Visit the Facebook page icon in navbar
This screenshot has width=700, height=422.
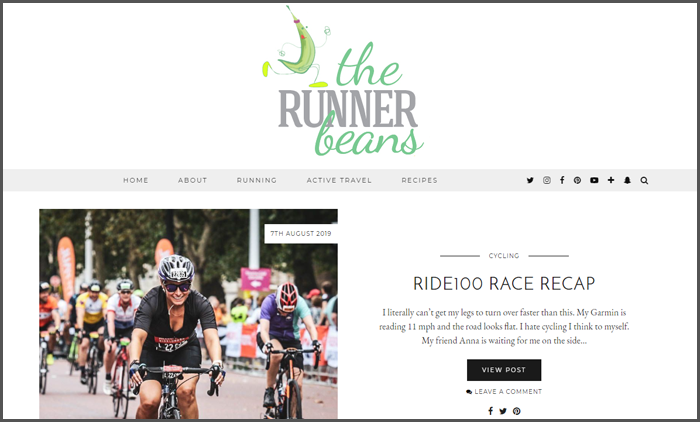[x=562, y=180]
